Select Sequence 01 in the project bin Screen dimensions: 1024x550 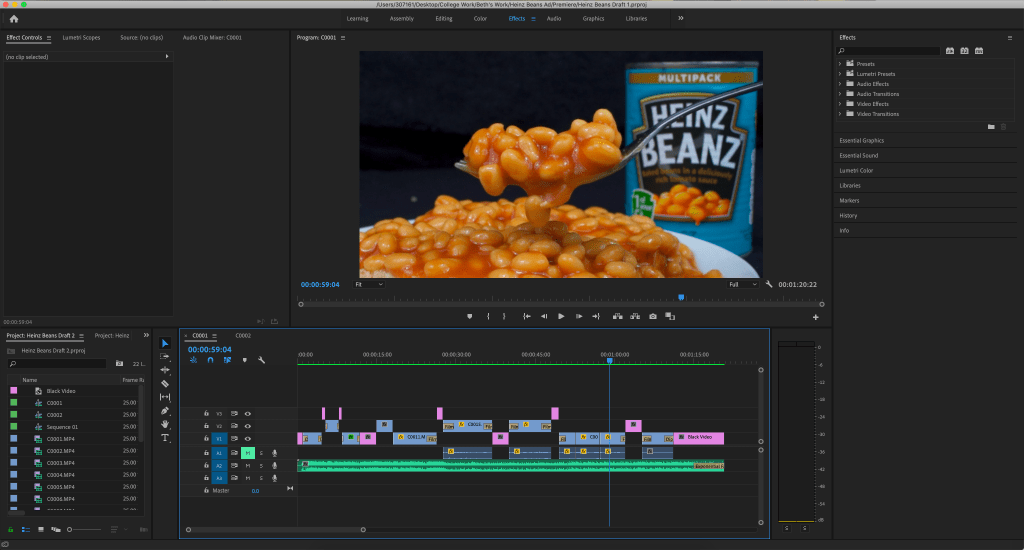(x=61, y=427)
